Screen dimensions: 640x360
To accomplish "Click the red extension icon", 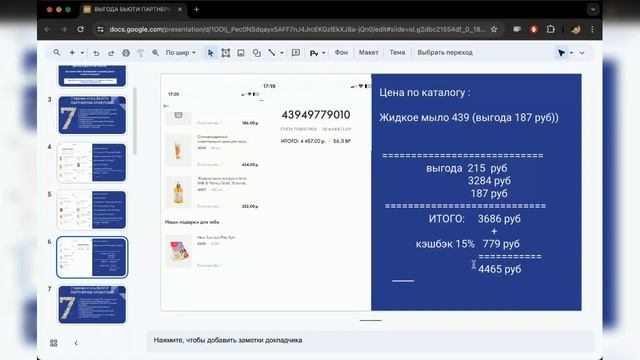I will coord(534,29).
